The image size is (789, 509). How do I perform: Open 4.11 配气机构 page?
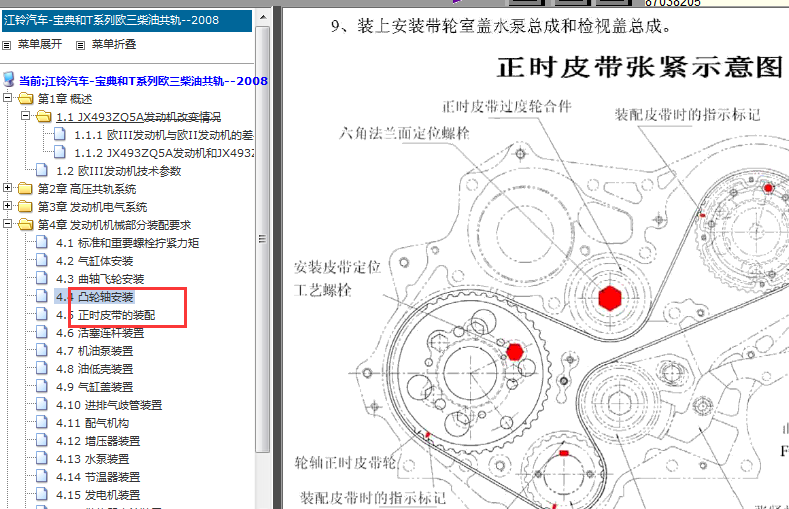click(93, 423)
